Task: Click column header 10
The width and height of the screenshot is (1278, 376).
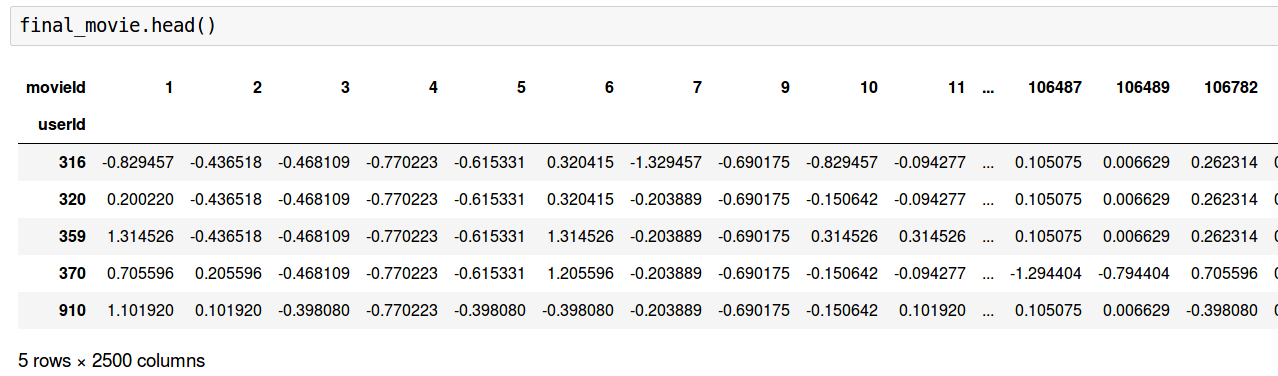Action: pos(869,88)
